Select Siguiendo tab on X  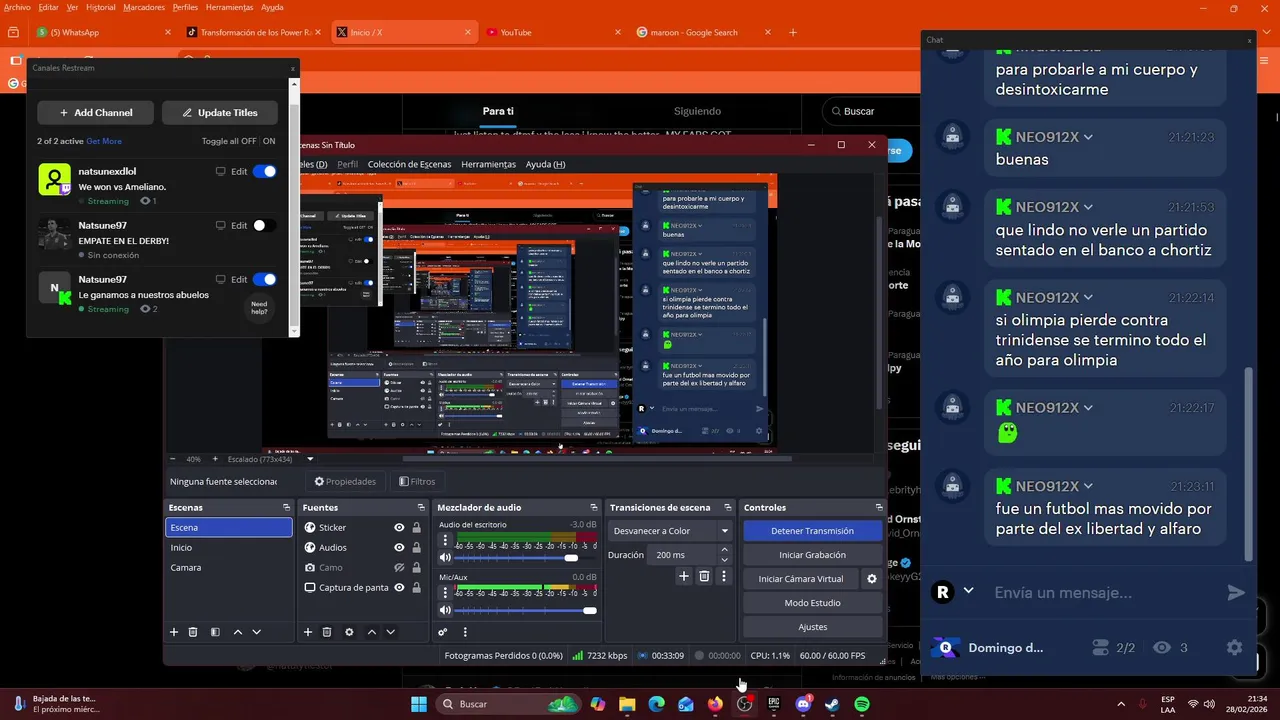tap(697, 111)
